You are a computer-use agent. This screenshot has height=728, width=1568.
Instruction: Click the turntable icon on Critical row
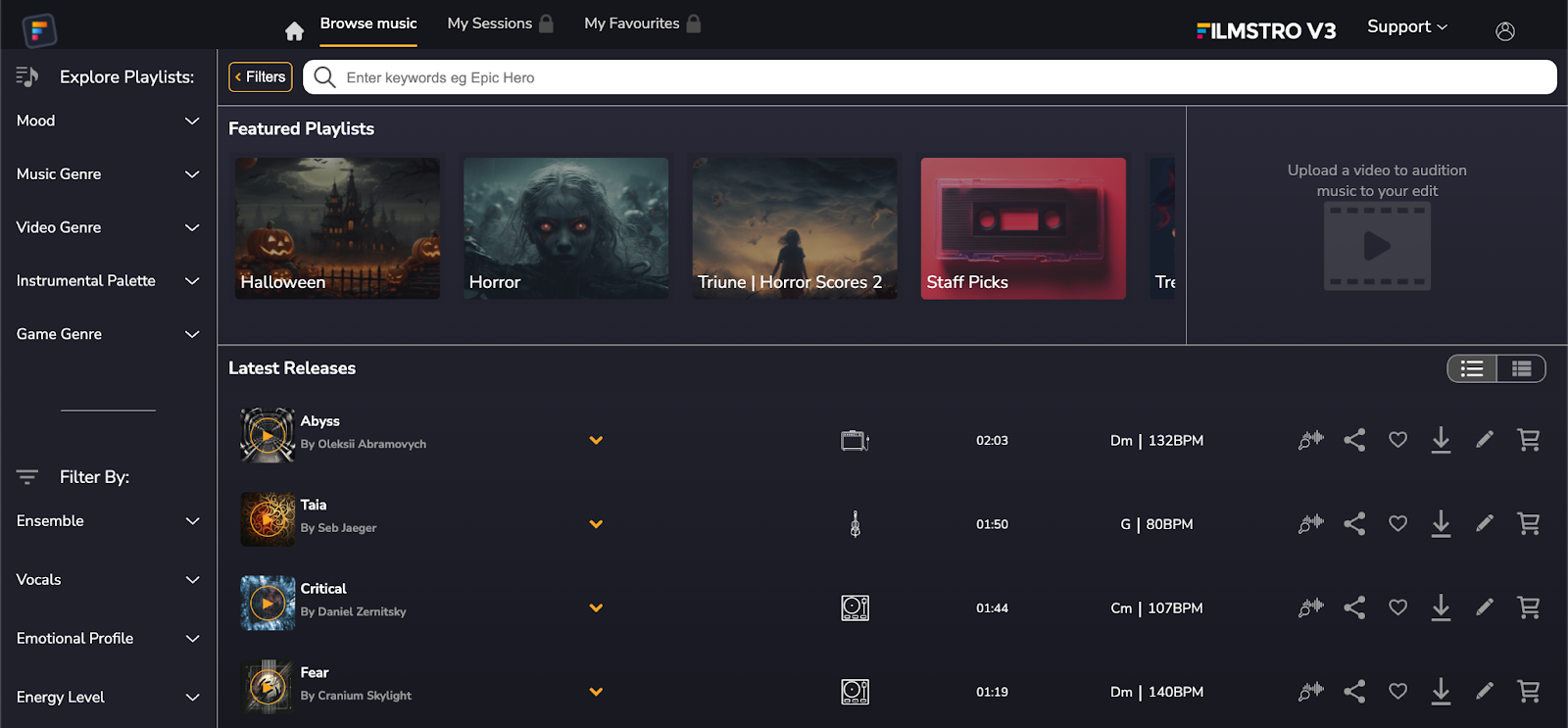tap(856, 608)
